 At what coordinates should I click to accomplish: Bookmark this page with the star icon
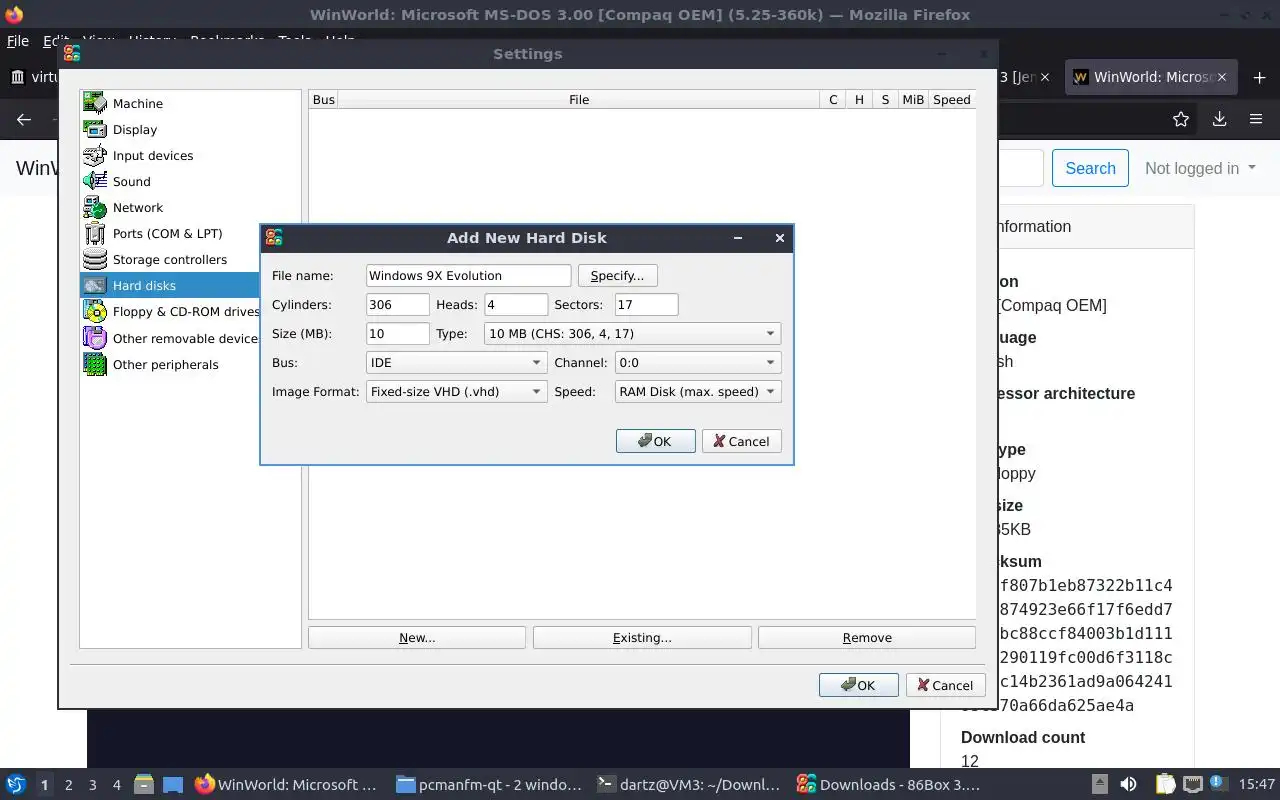click(1181, 119)
